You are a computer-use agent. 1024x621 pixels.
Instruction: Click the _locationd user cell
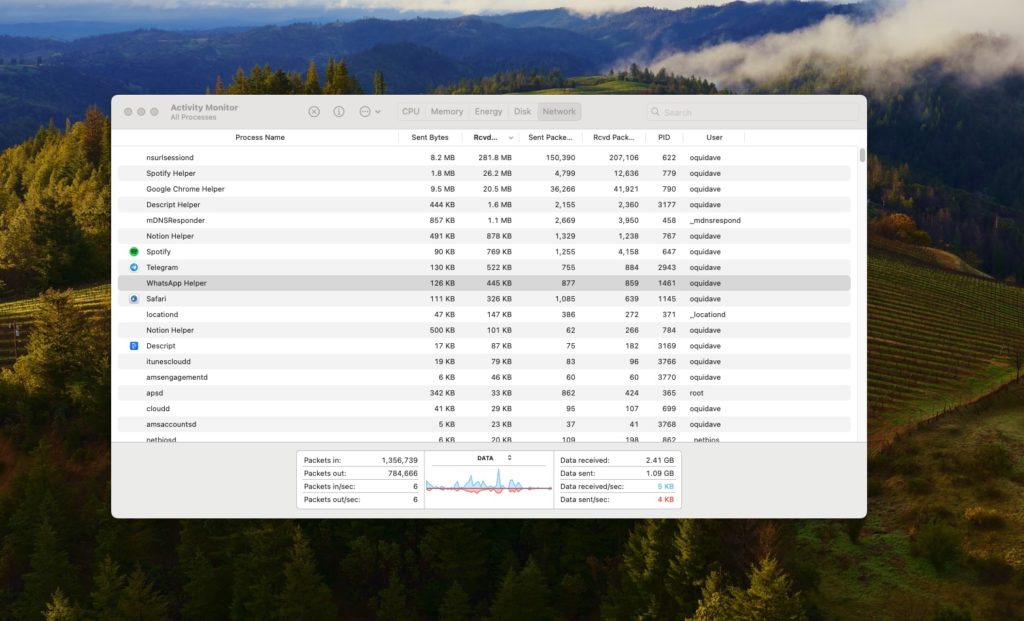pos(707,314)
